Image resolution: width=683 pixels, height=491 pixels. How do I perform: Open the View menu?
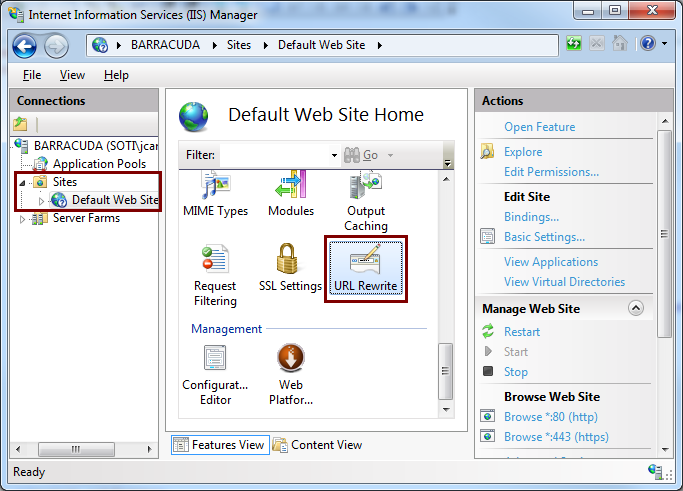click(x=72, y=75)
